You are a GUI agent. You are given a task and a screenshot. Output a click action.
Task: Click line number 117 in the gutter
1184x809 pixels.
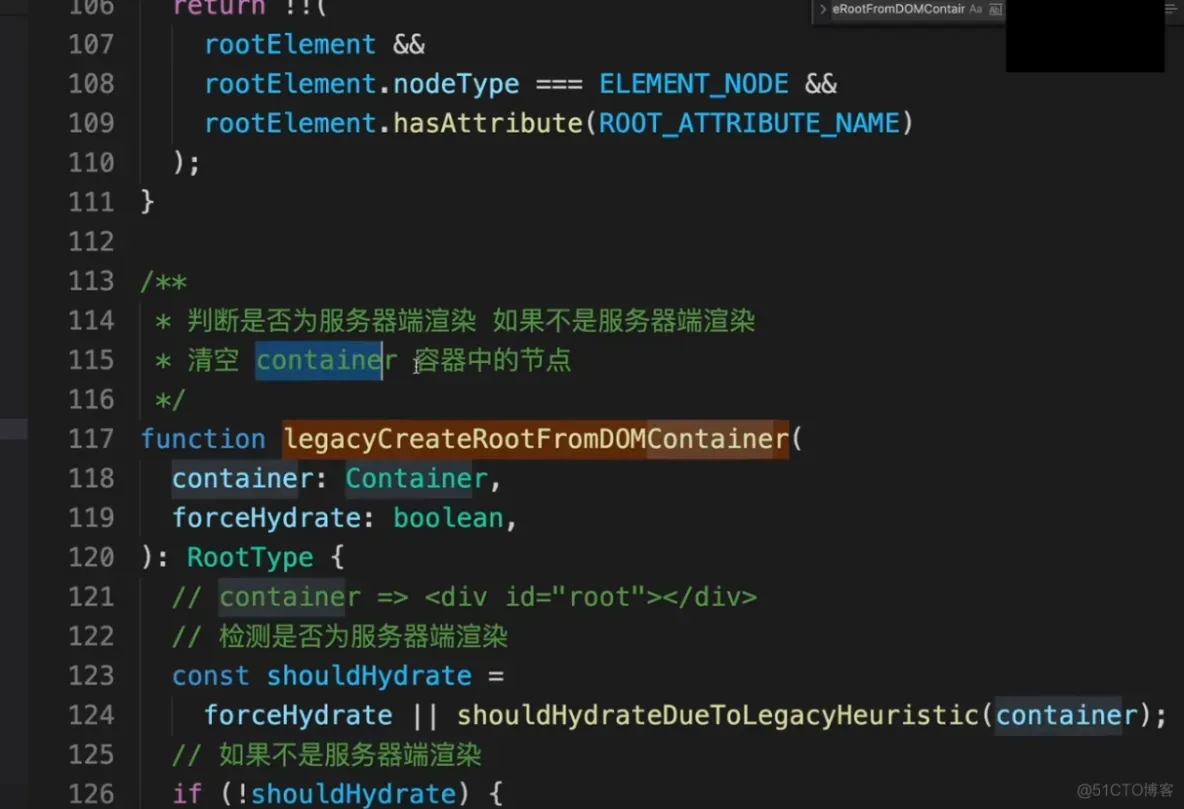(91, 439)
